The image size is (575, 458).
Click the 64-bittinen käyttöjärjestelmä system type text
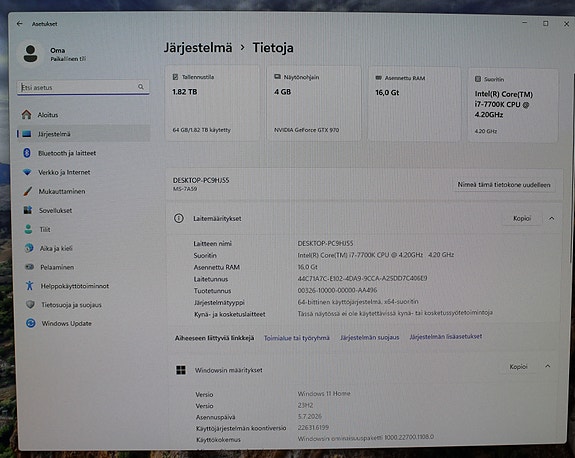358,302
